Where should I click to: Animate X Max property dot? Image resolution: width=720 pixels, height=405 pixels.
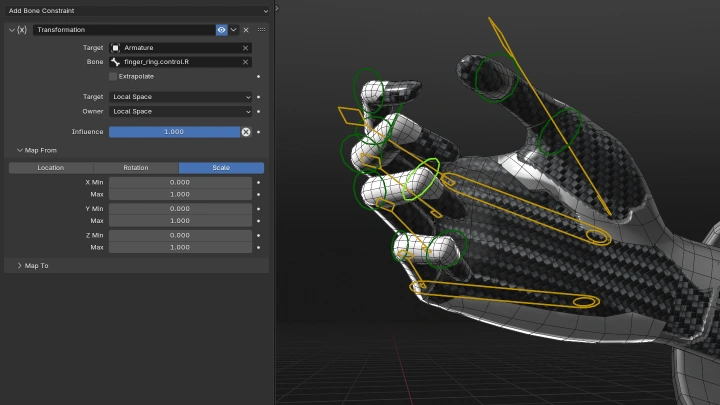pyautogui.click(x=259, y=194)
